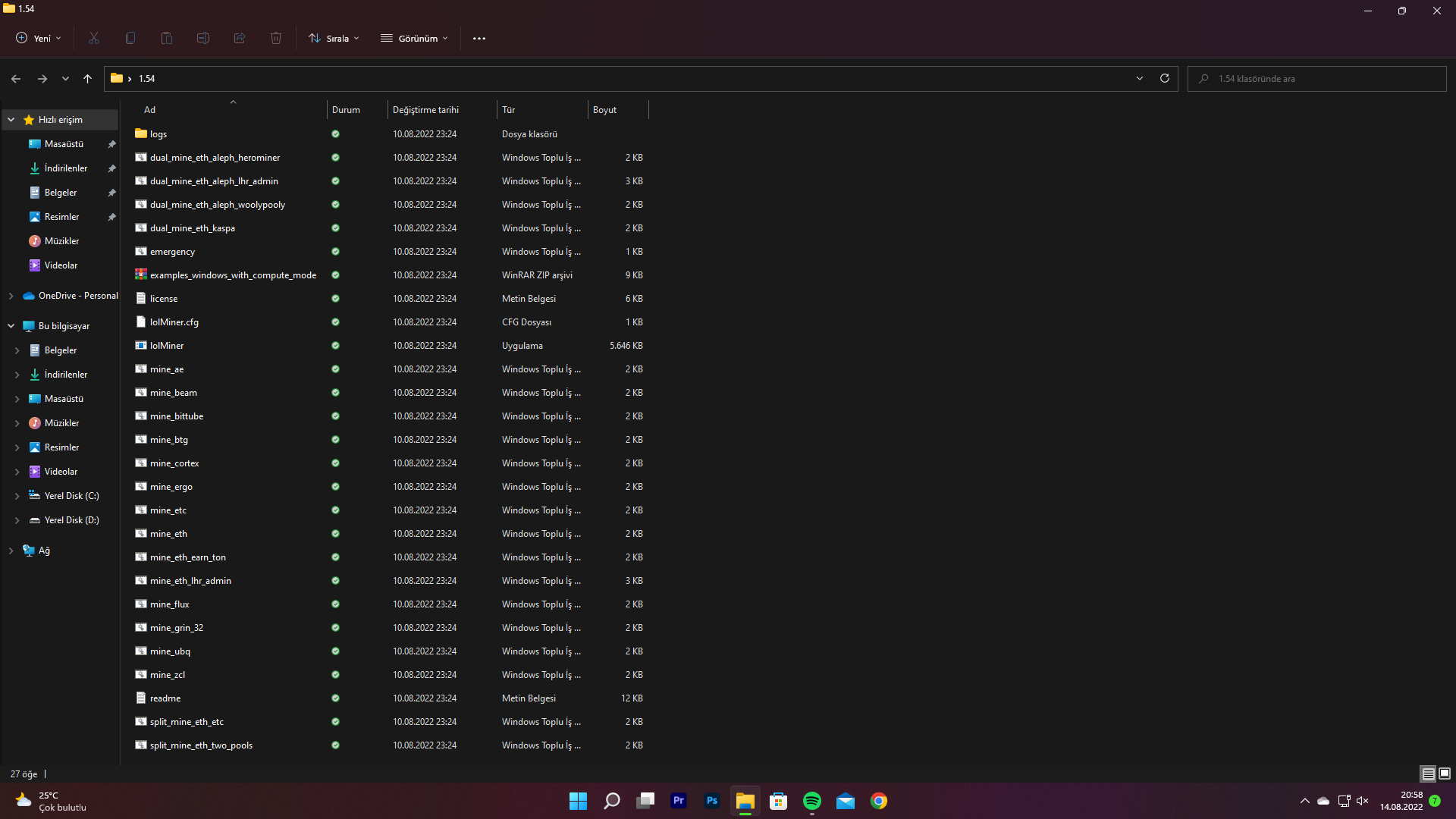
Task: Open Videolar under Bu bilgisayar
Action: coord(61,472)
